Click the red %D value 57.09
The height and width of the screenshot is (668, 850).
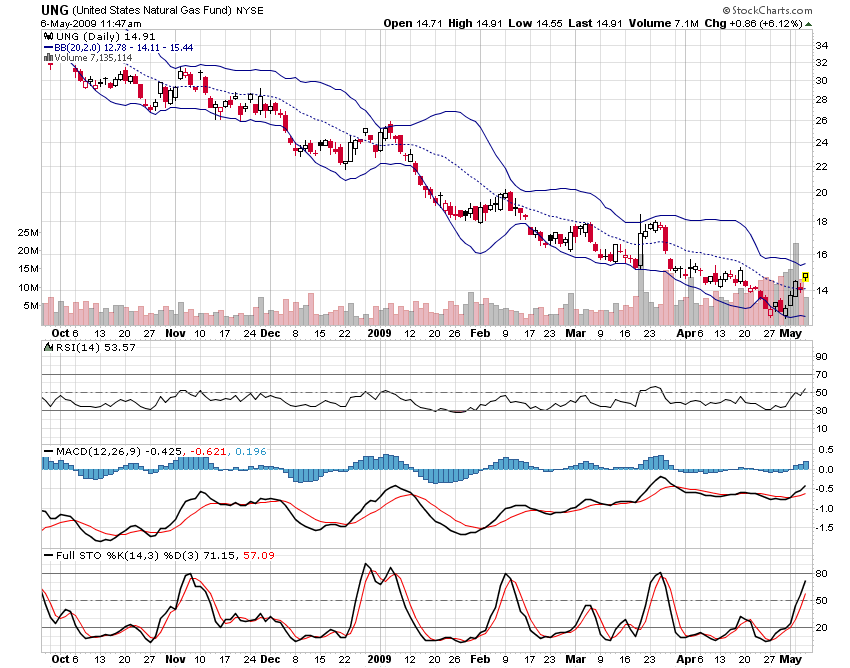pyautogui.click(x=259, y=555)
